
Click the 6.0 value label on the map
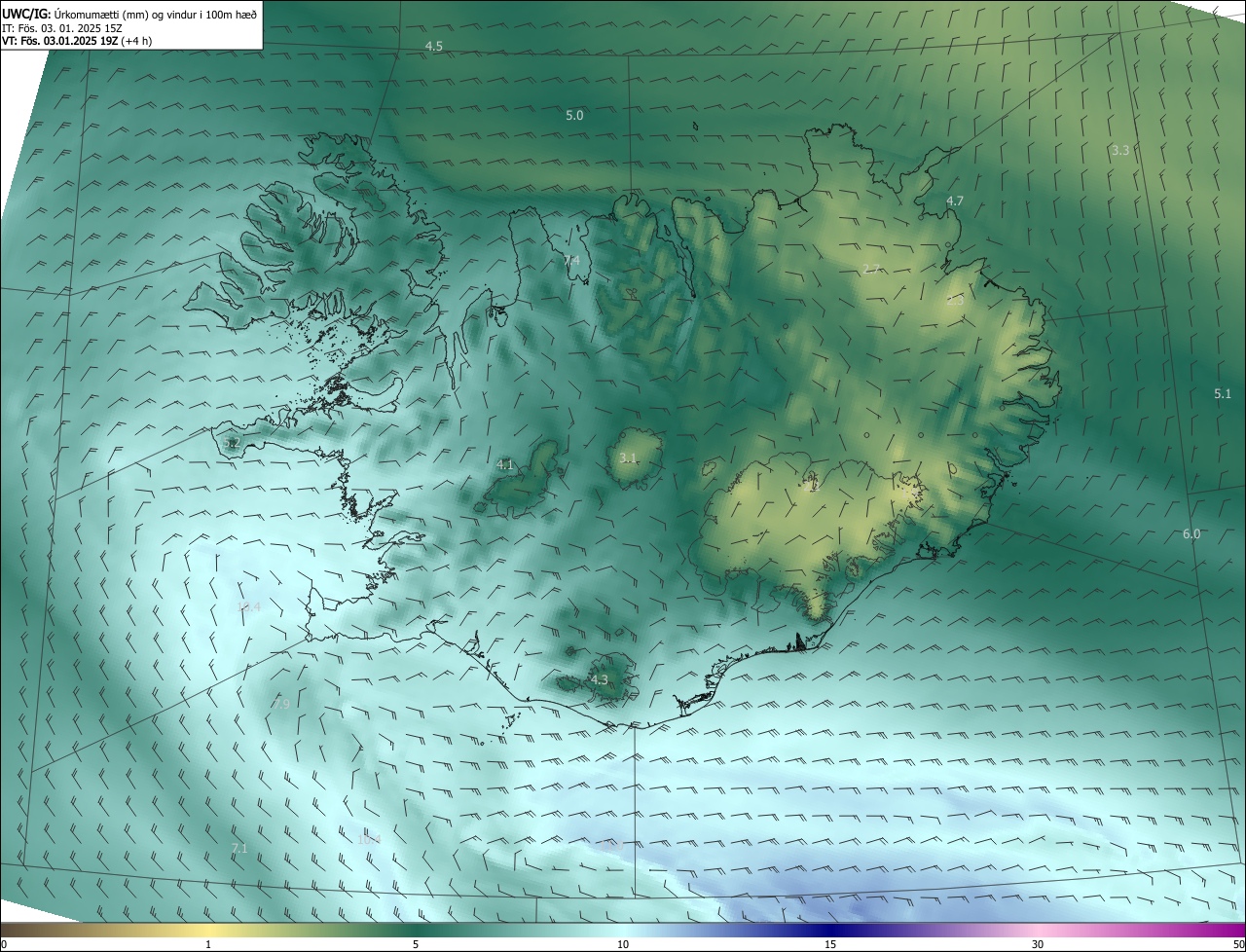(1191, 533)
